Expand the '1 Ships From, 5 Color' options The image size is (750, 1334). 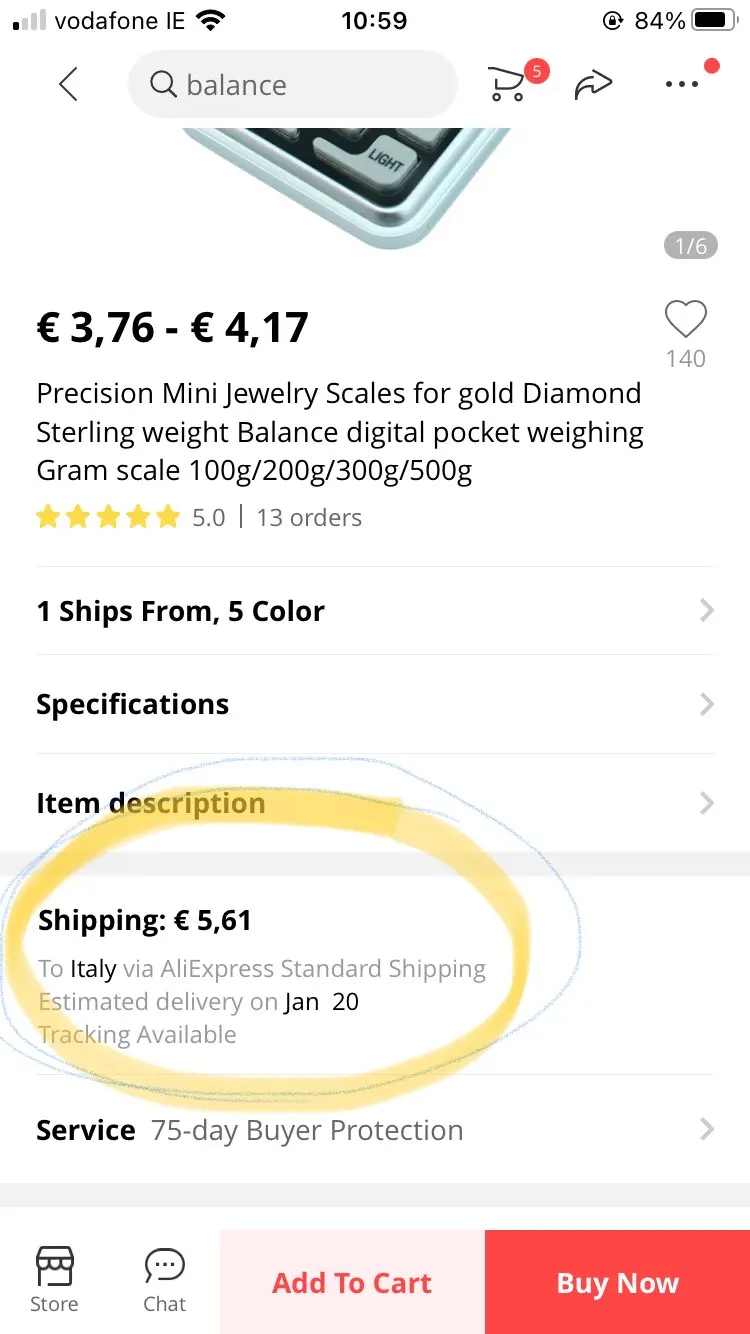375,611
